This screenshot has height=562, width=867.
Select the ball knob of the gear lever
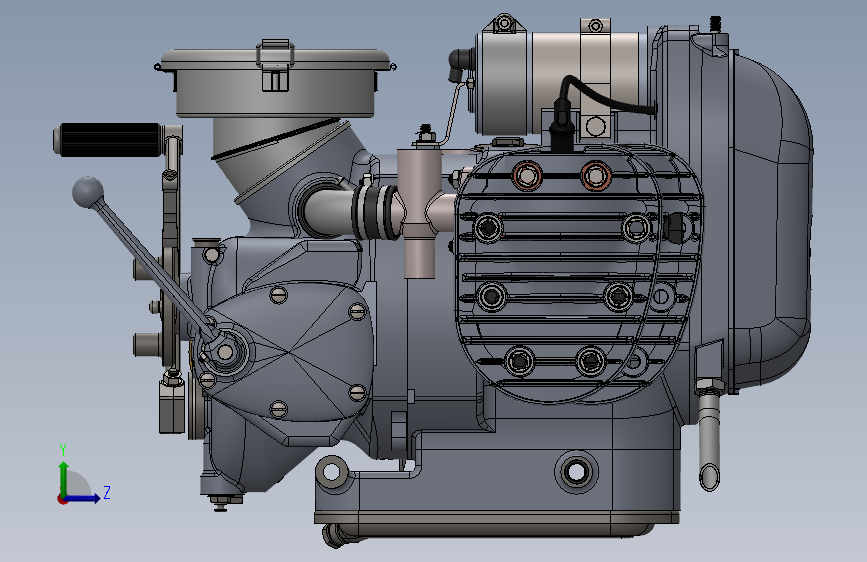[x=88, y=192]
